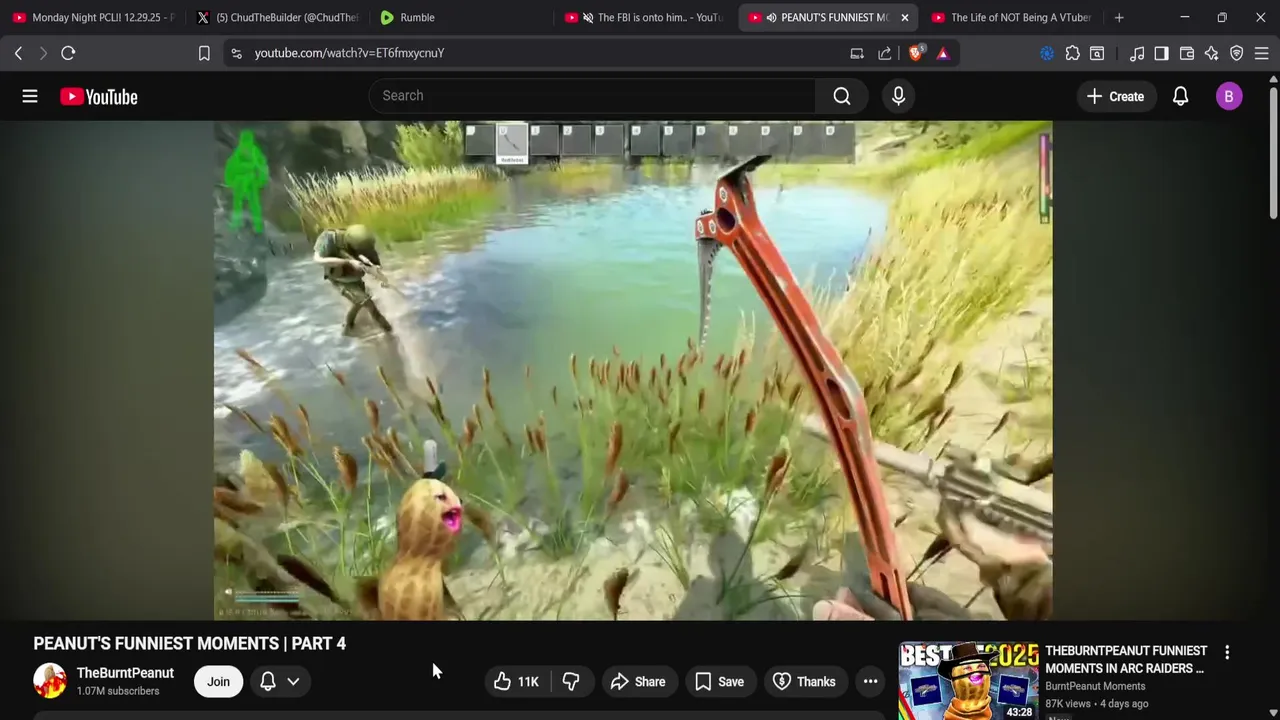This screenshot has height=720, width=1280.
Task: Save video to a playlist
Action: (x=719, y=681)
